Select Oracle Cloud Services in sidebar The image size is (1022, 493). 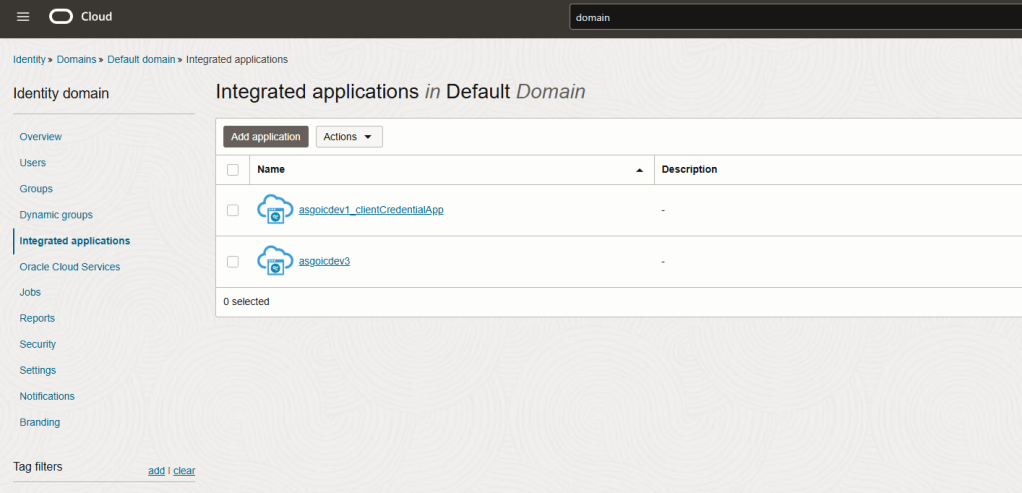click(x=70, y=267)
